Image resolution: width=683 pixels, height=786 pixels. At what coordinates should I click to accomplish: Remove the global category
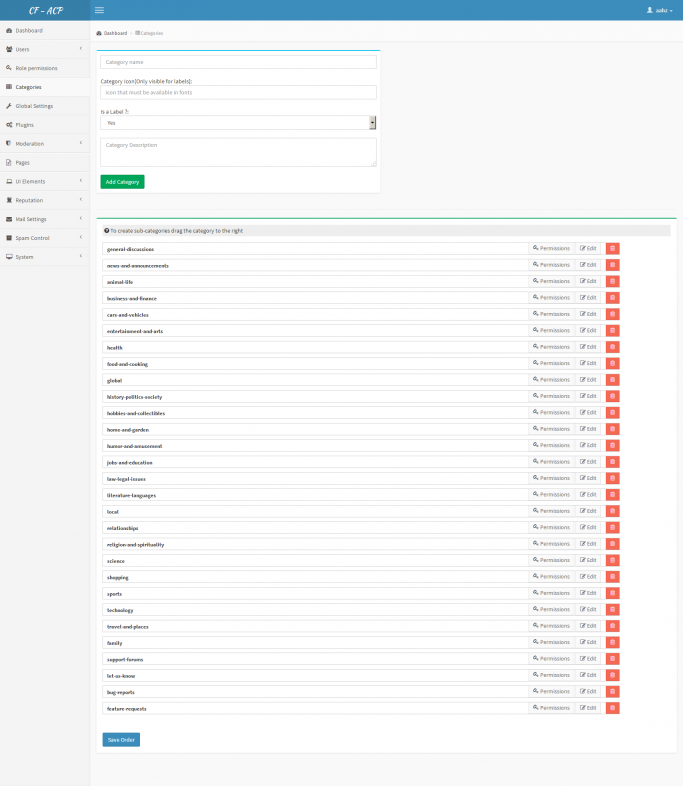coord(612,380)
